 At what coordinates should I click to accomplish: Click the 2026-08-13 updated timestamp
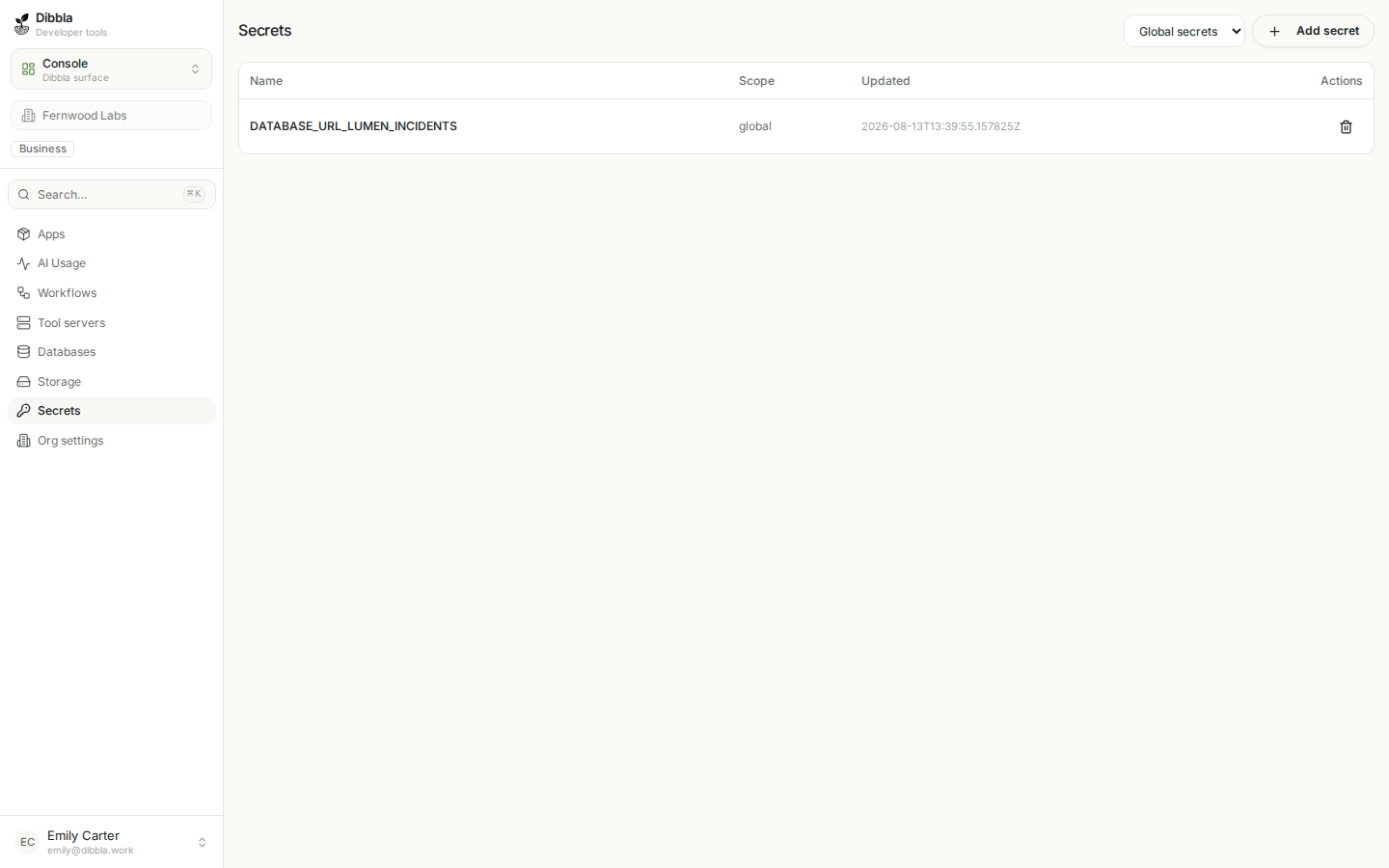point(940,126)
